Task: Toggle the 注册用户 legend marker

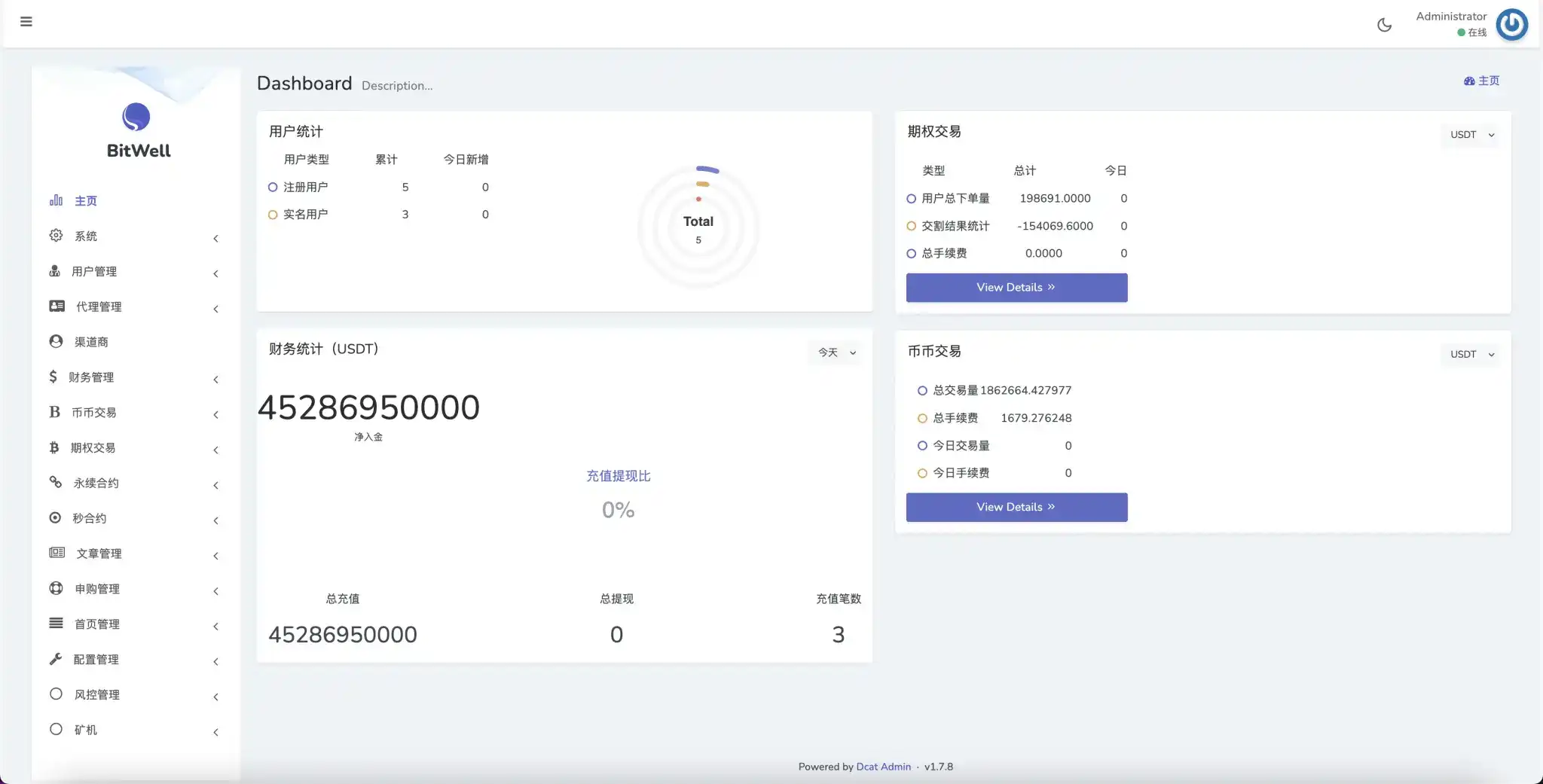Action: click(x=273, y=188)
